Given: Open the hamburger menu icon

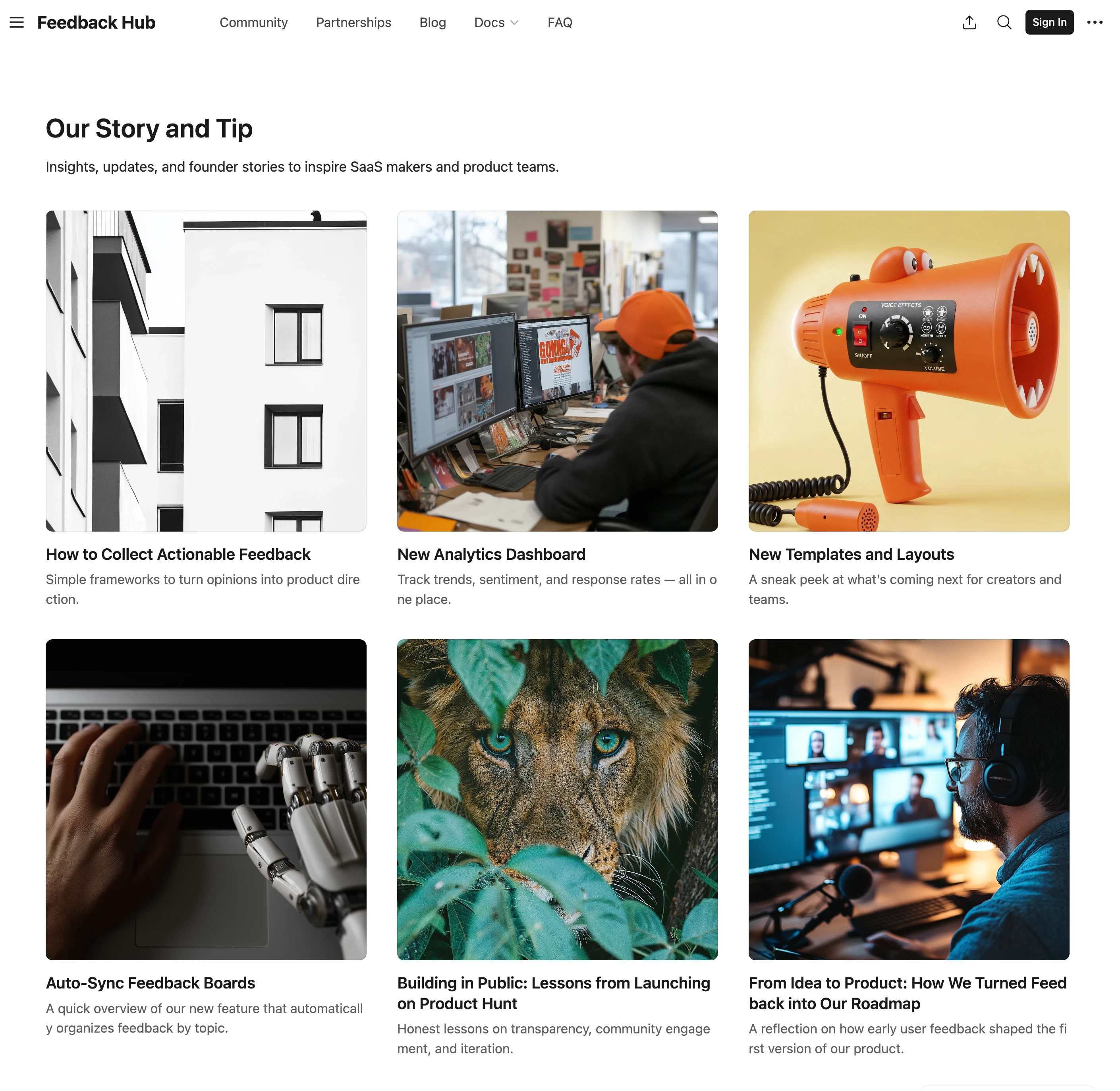Looking at the screenshot, I should pos(17,22).
